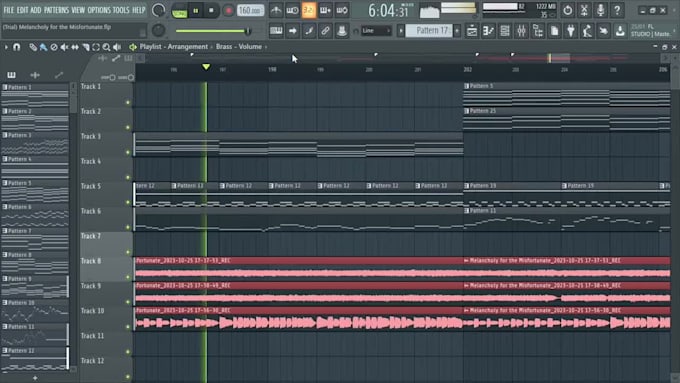This screenshot has height=383, width=680.
Task: Open the Browser view icon
Action: click(538, 31)
